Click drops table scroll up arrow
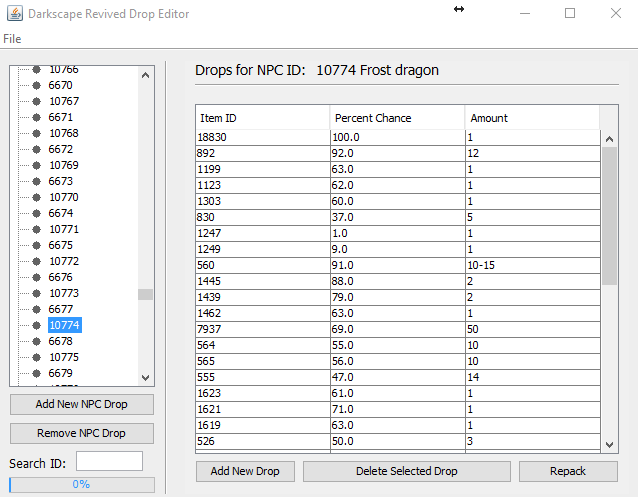638x497 pixels. click(609, 139)
